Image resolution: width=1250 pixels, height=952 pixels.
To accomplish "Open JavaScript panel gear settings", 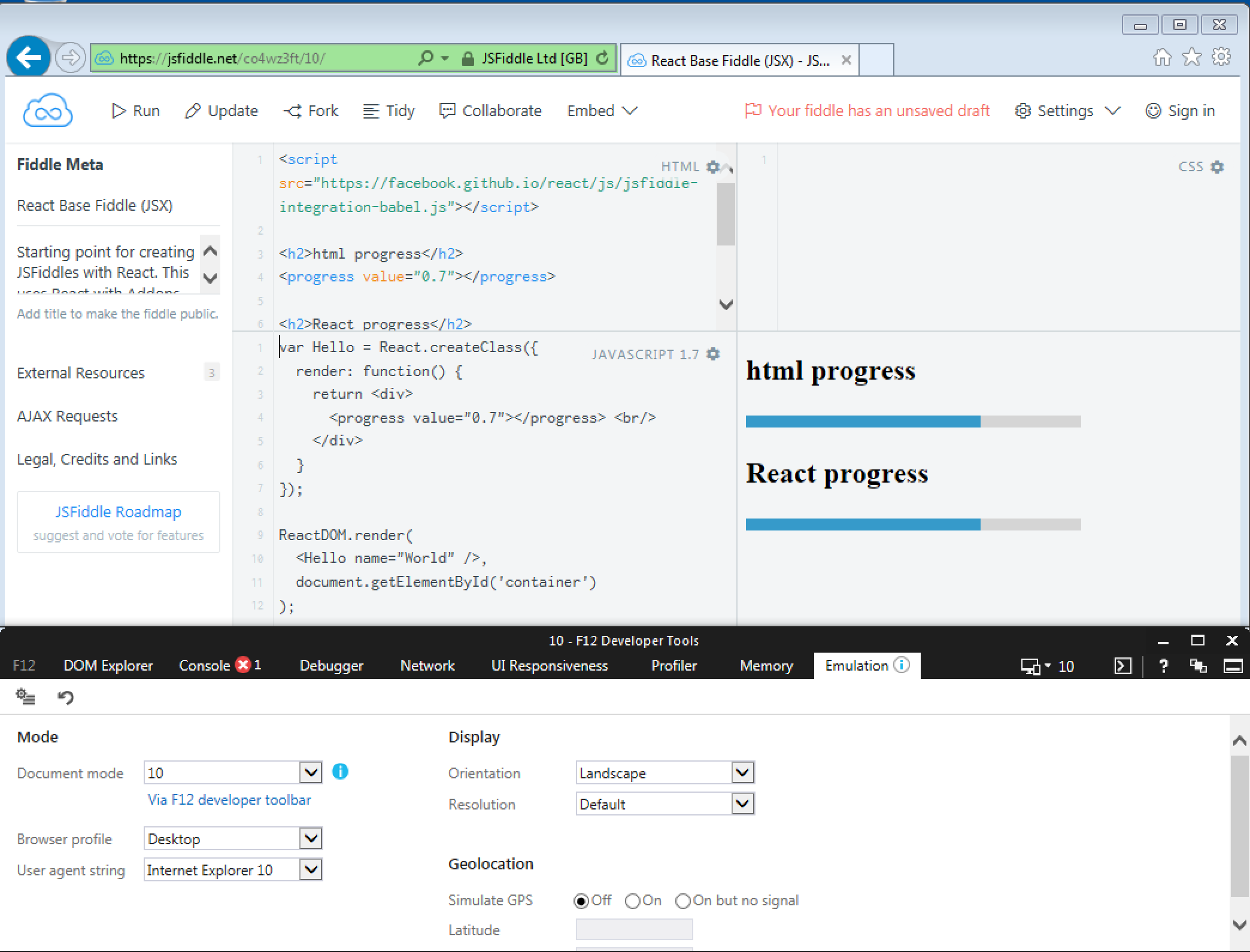I will [712, 354].
